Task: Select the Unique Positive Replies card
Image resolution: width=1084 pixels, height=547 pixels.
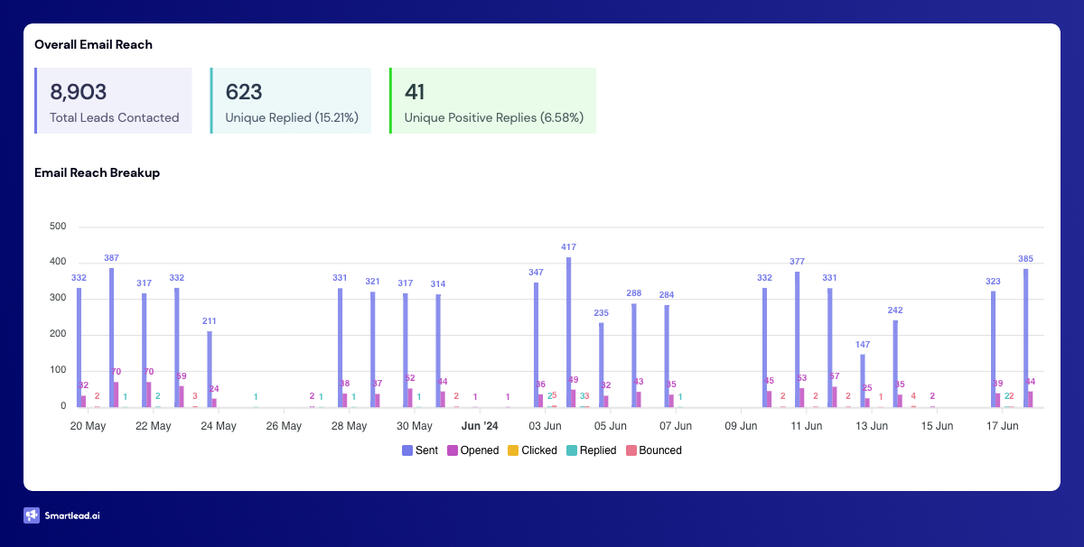Action: (493, 101)
